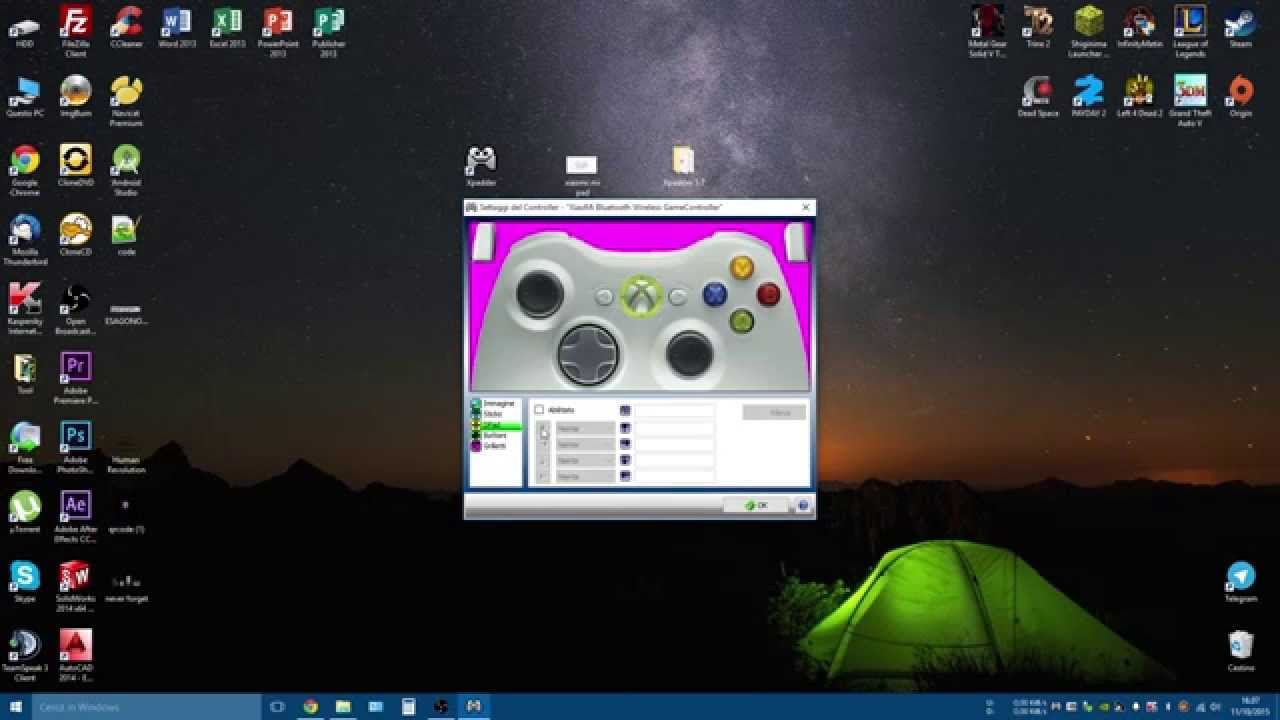Open the Steam desktop shortcut
Screen dimensions: 1280x720
[1241, 27]
